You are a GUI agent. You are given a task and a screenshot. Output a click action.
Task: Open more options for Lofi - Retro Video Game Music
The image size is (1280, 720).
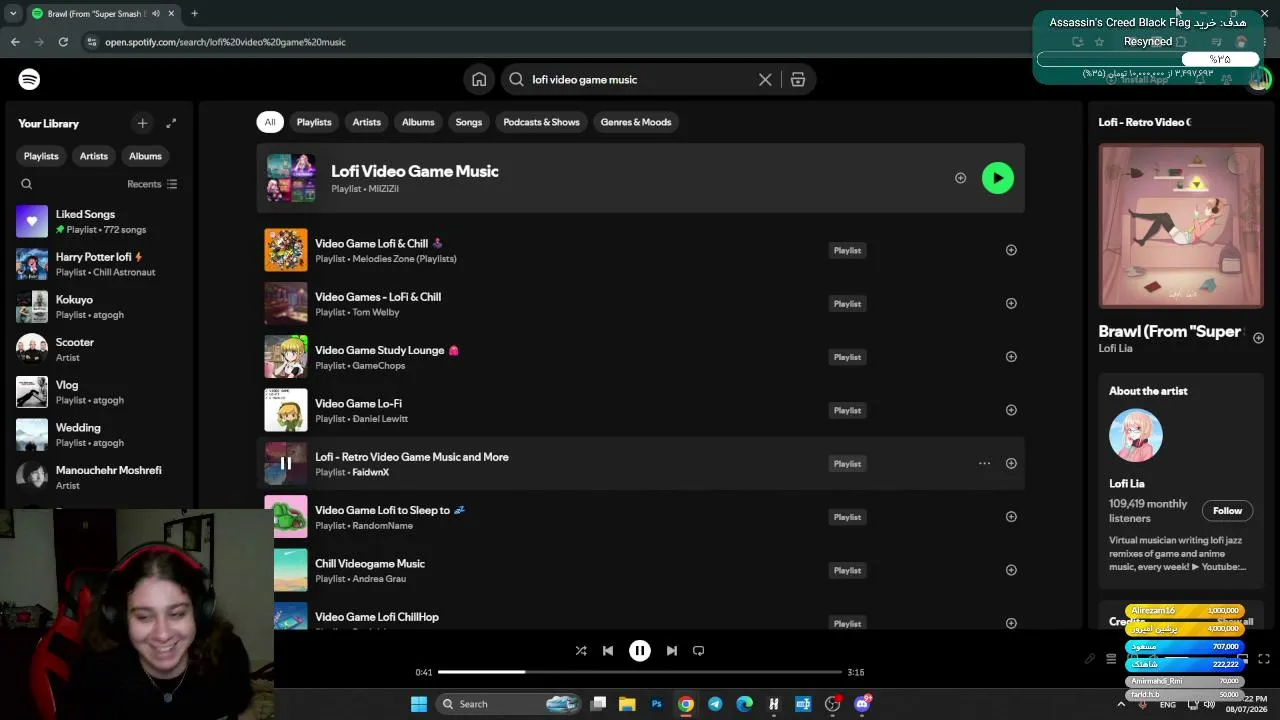(984, 463)
